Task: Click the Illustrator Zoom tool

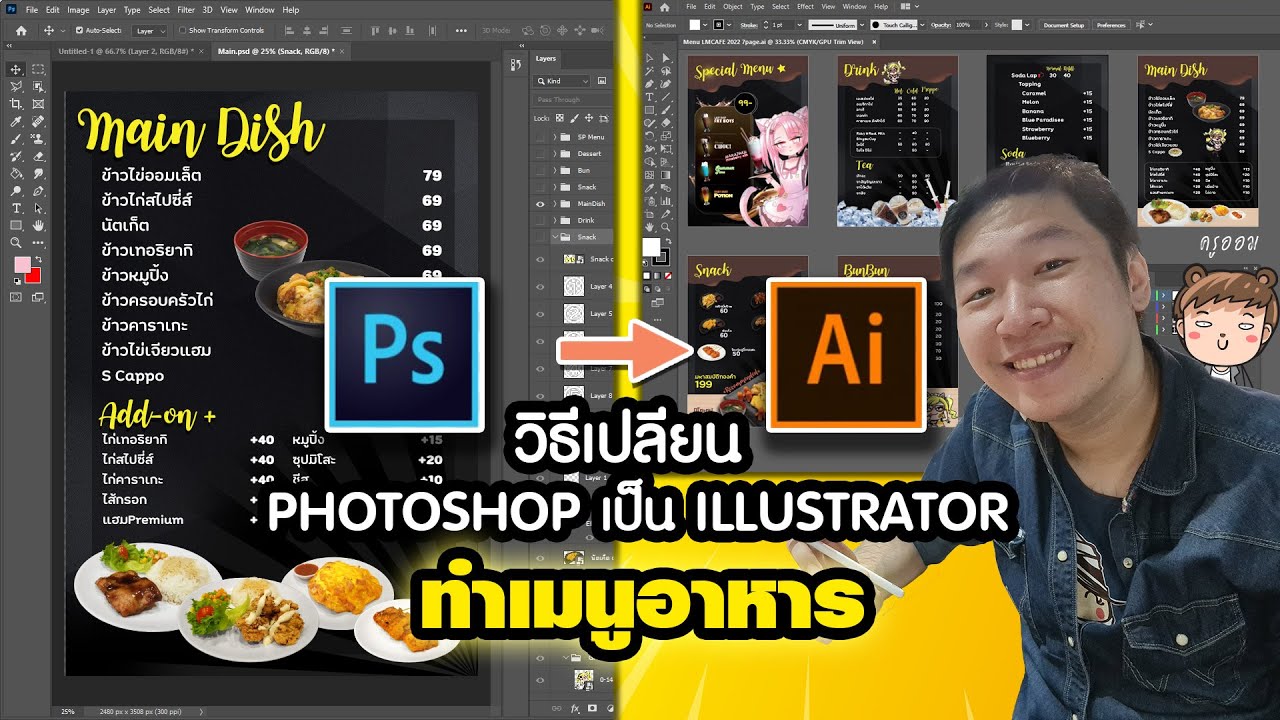Action: coord(665,226)
